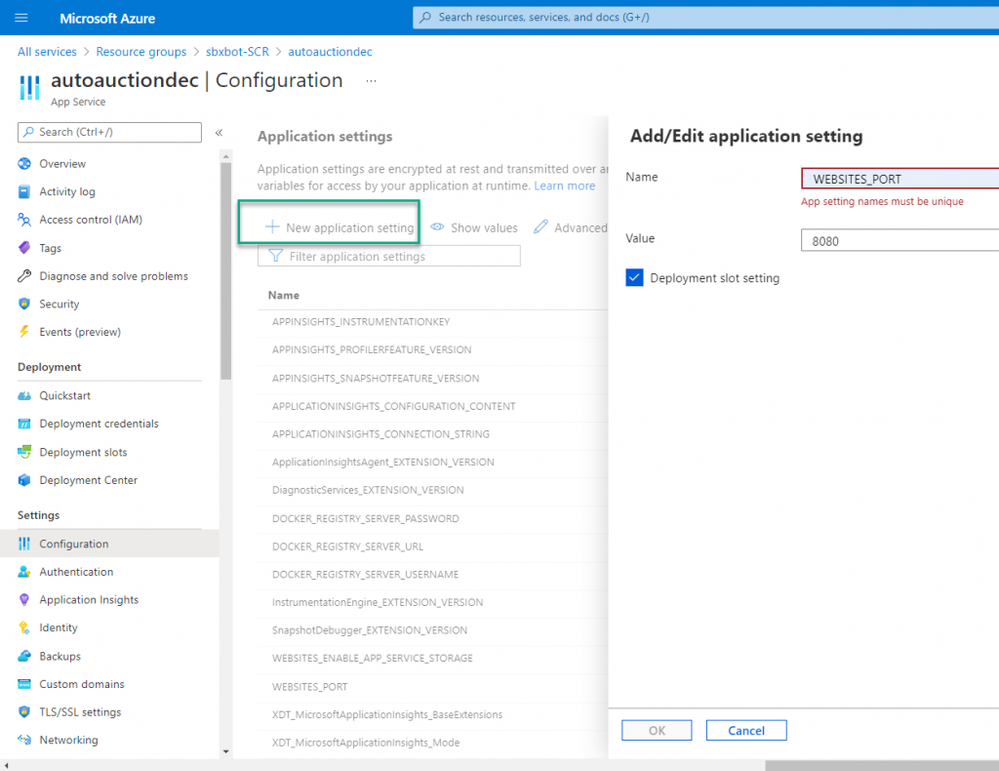Click the Access control (IAM) icon
The image size is (999, 771).
coord(24,220)
